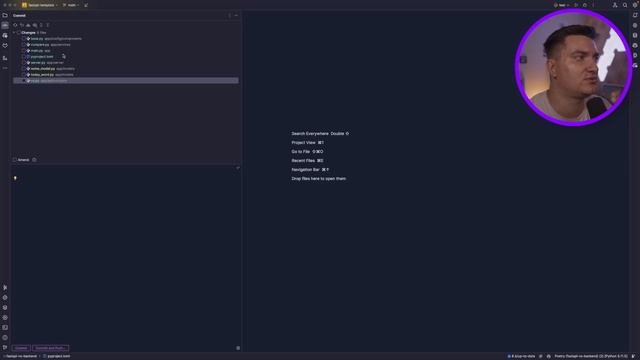Open the Structure tool window icon
Viewport: 640px width, 360px height.
5,58
